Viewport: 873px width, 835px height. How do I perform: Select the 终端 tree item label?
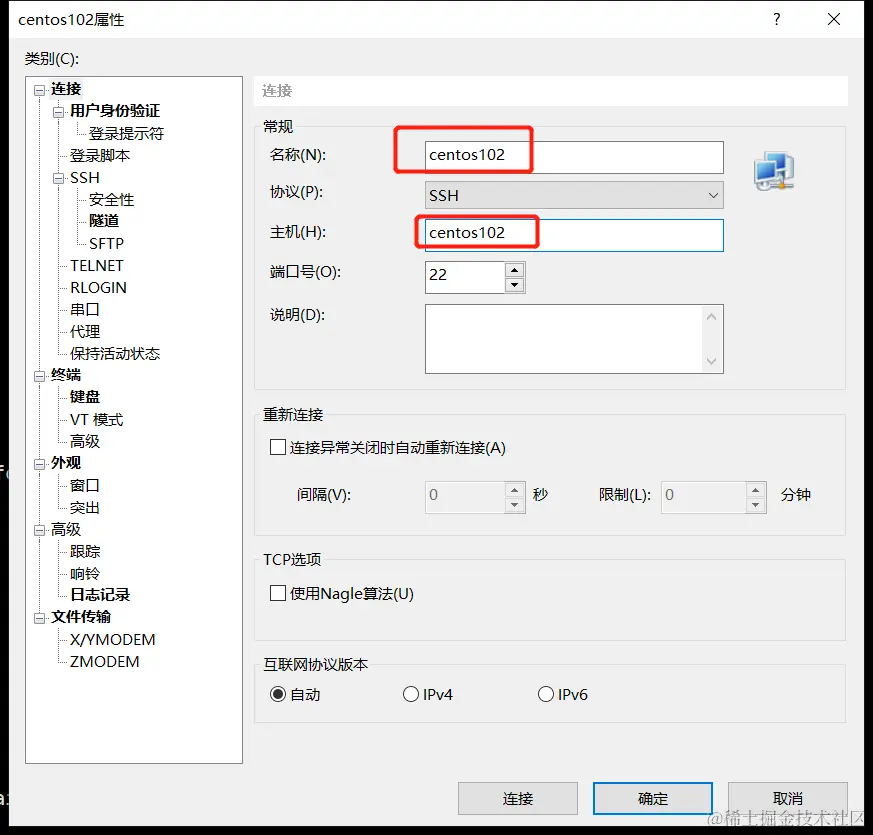tap(66, 375)
